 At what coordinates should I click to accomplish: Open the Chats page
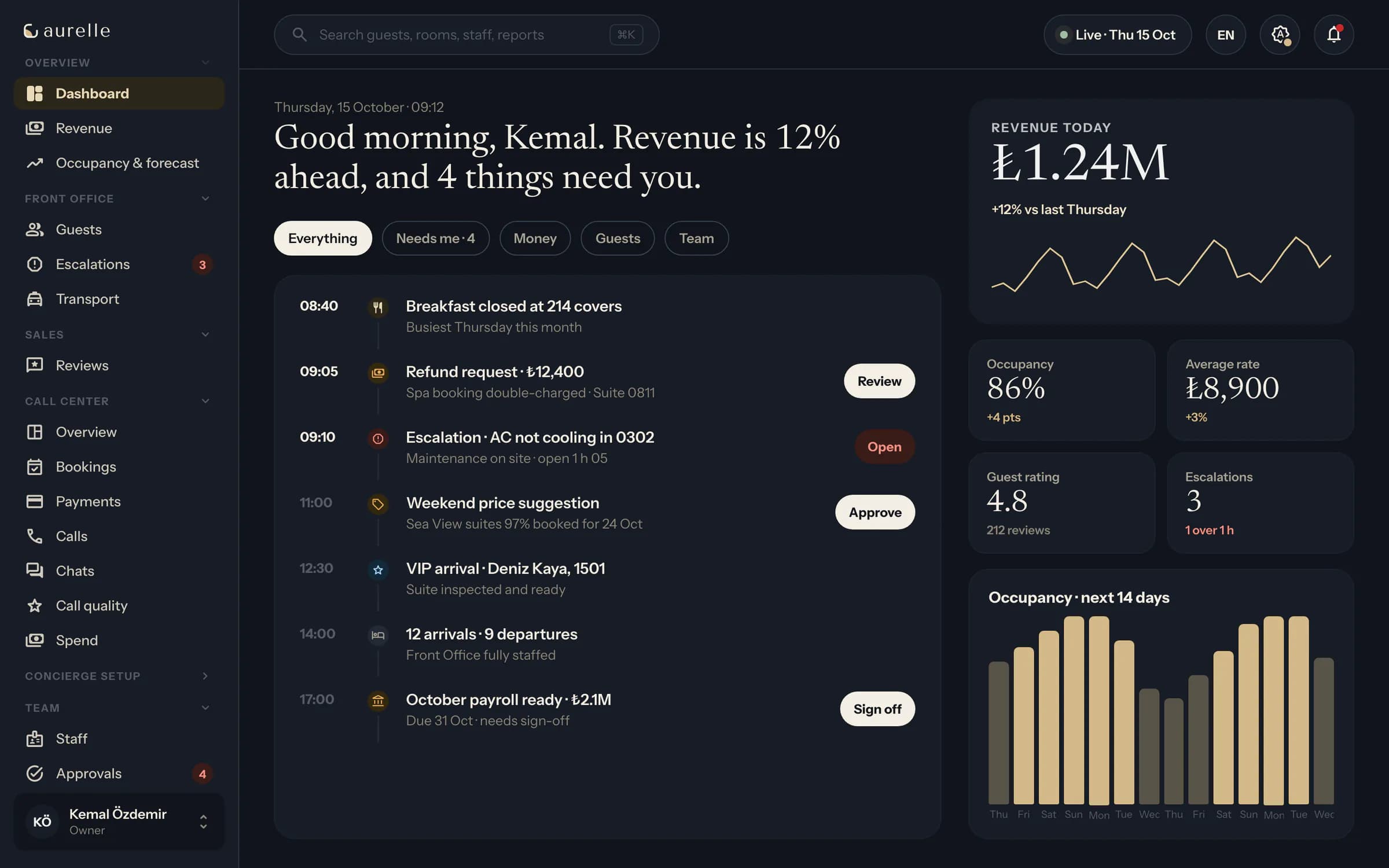pos(119,571)
